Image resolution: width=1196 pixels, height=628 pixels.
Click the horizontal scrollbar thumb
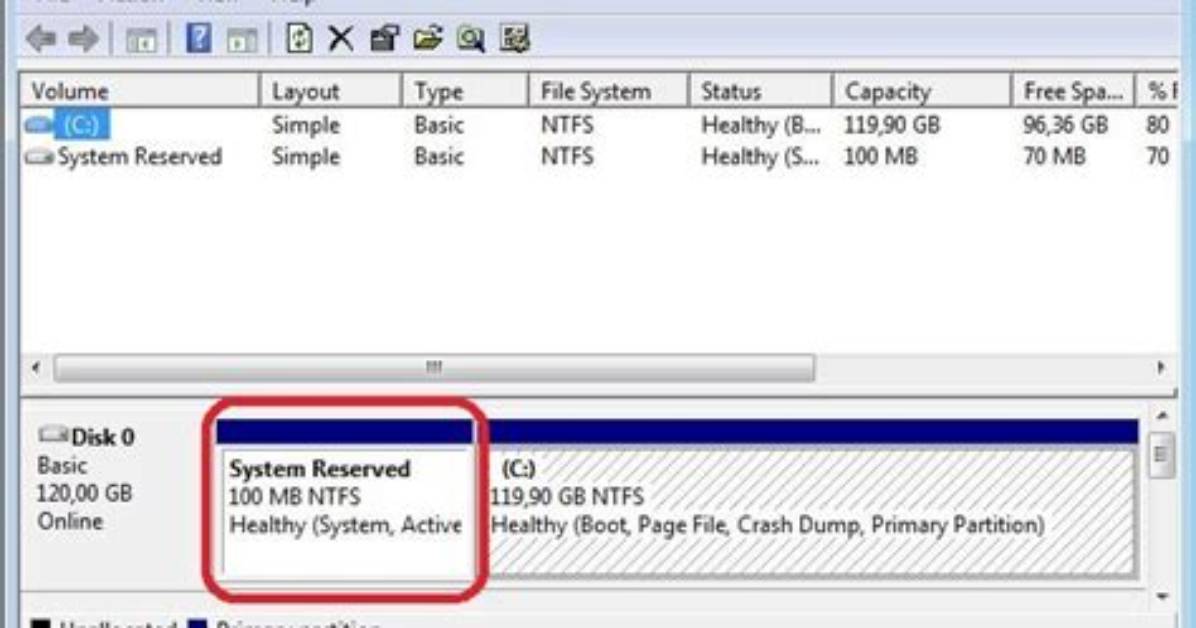pos(434,368)
